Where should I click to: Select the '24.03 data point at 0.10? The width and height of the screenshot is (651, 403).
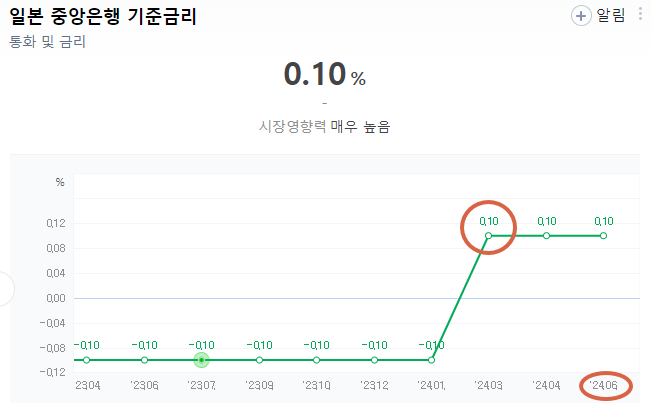pos(489,236)
